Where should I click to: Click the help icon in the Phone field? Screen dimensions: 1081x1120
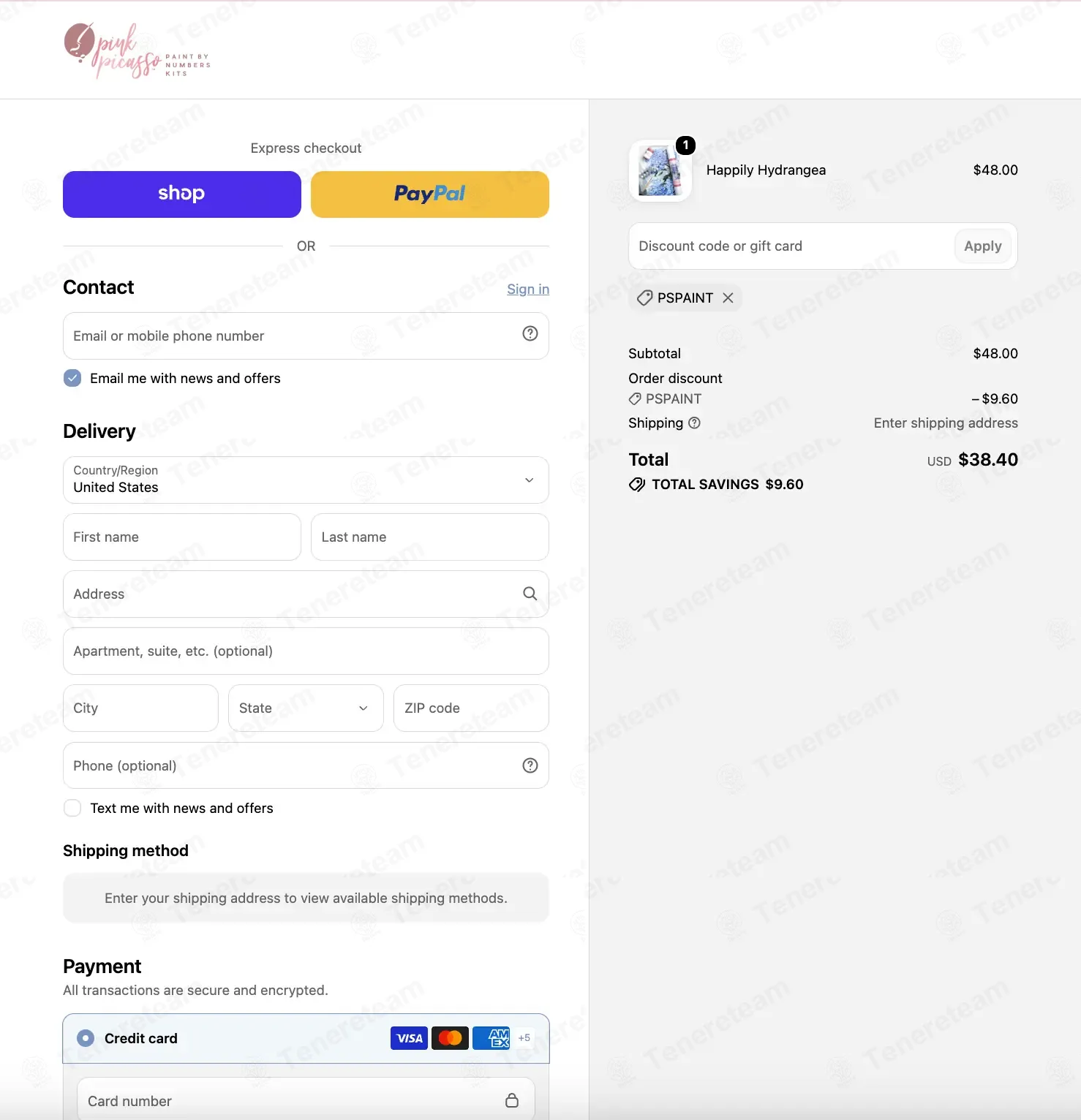530,765
